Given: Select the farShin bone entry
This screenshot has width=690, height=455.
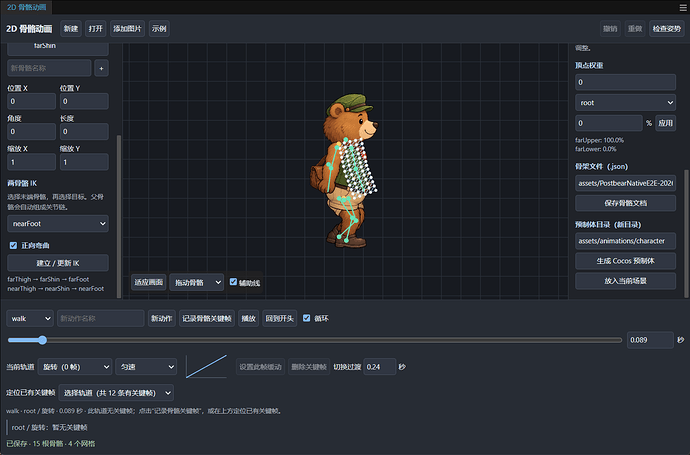Looking at the screenshot, I should (58, 47).
